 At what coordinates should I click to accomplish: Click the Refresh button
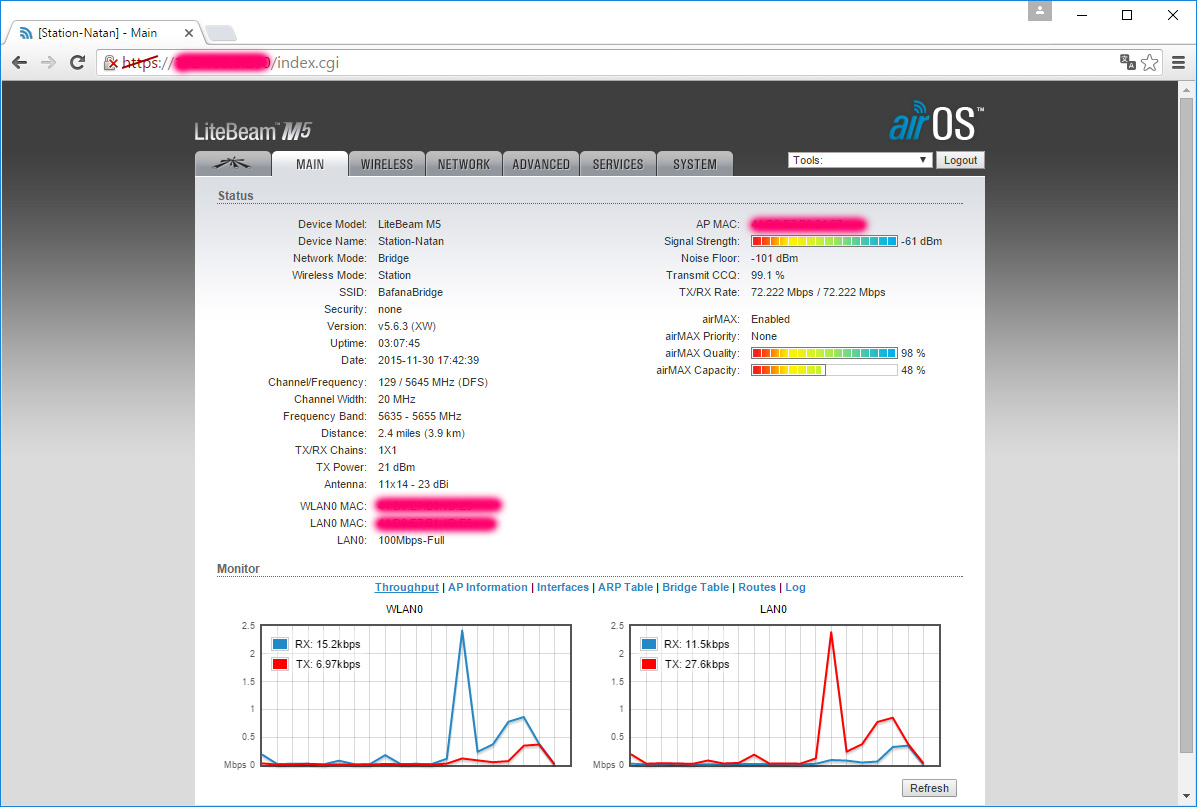coord(929,788)
